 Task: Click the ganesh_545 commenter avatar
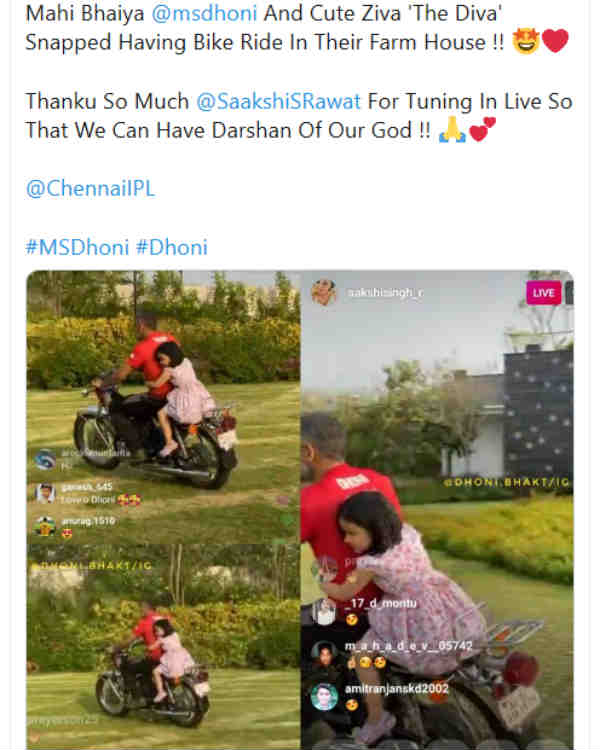pos(45,493)
